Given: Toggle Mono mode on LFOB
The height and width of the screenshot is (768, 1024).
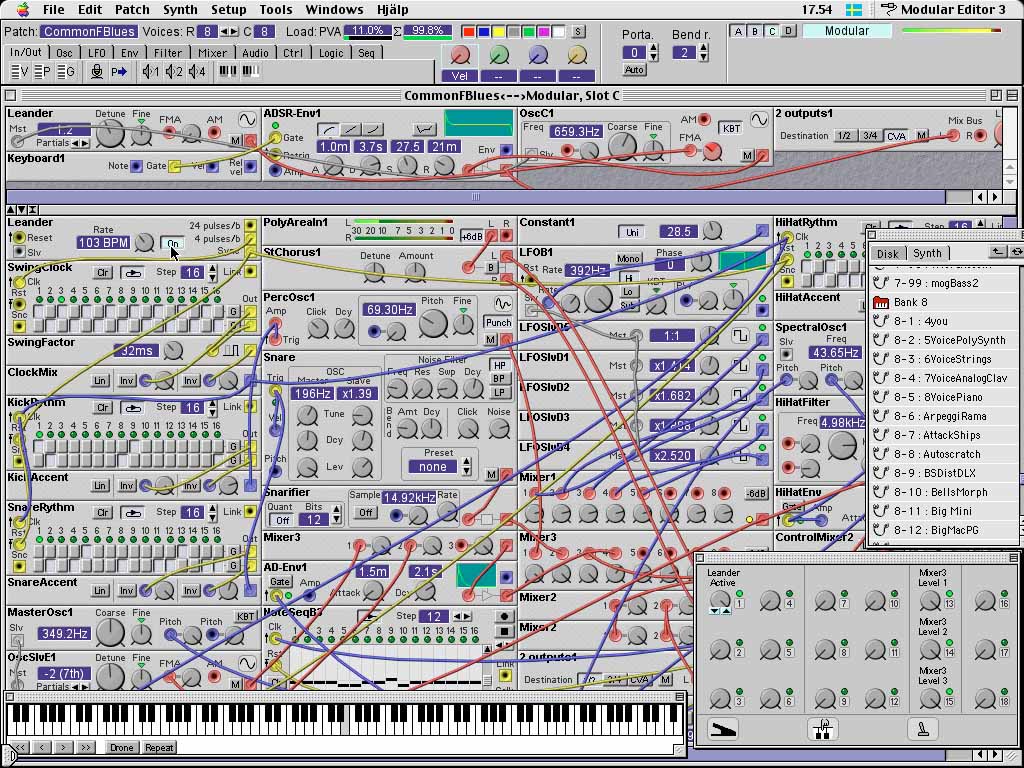Looking at the screenshot, I should click(630, 259).
